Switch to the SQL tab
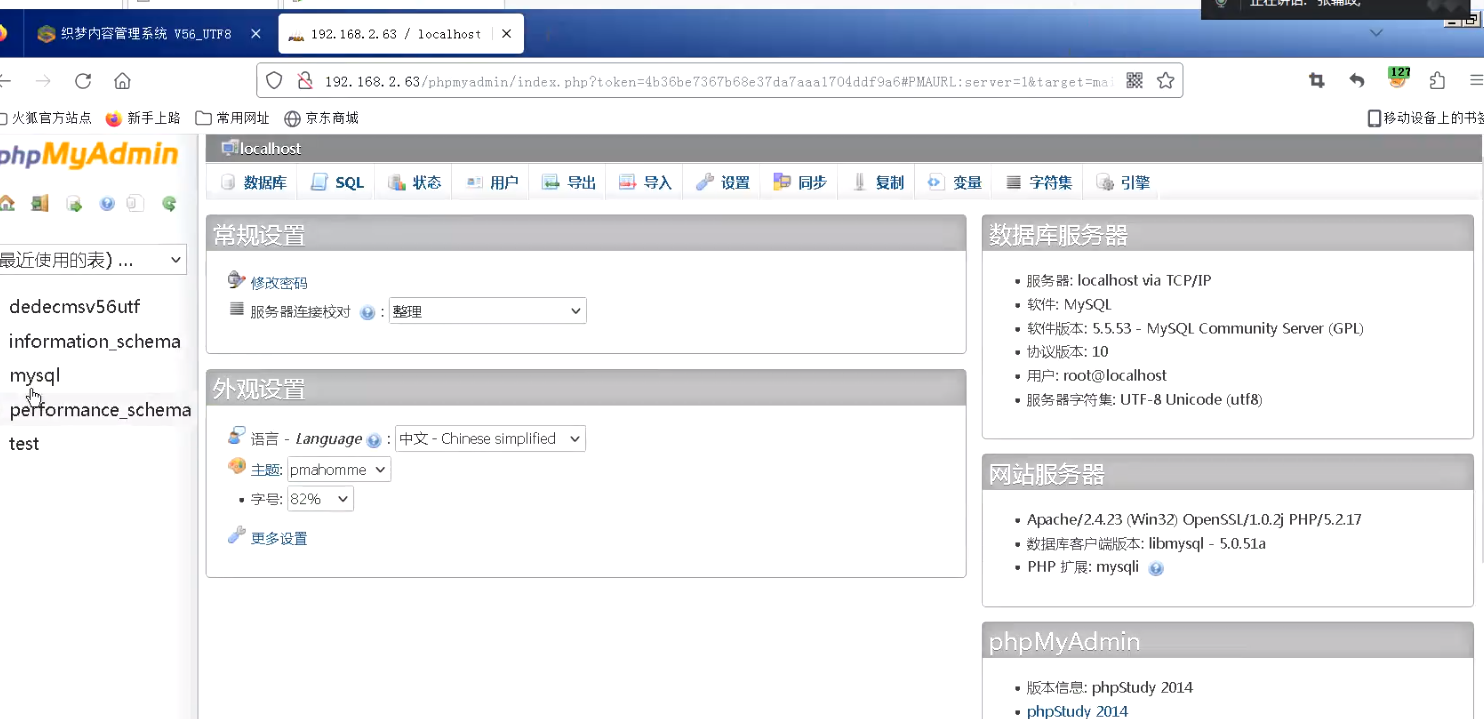 tap(337, 183)
